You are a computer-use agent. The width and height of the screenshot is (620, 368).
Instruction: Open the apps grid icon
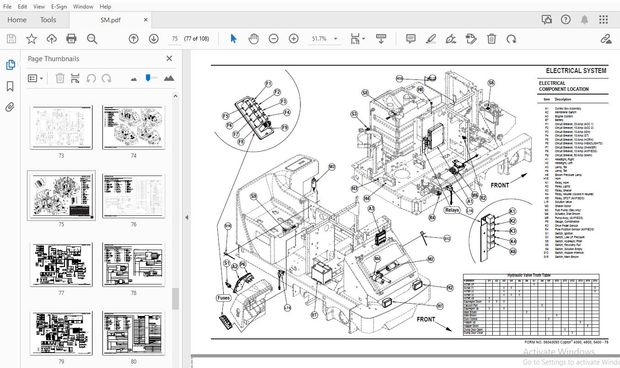(x=603, y=19)
